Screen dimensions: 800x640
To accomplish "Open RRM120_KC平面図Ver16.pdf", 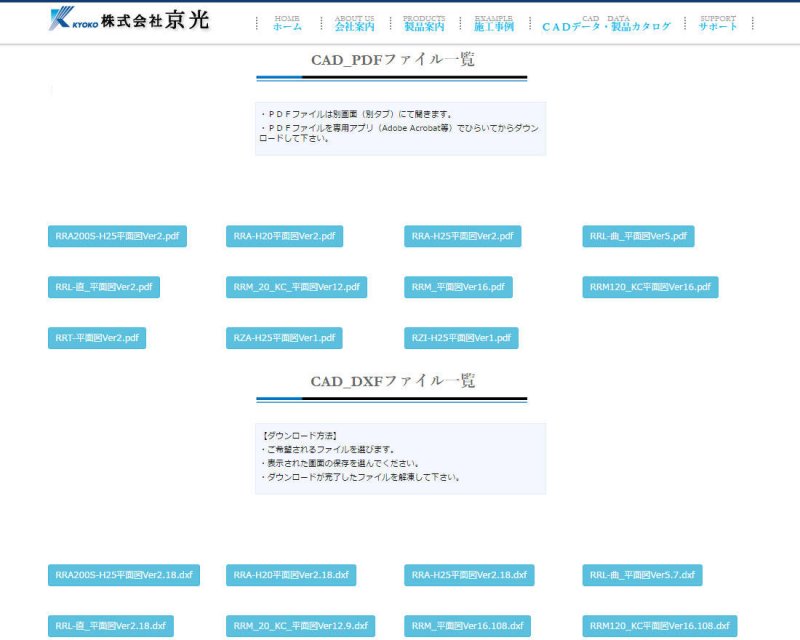I will click(x=650, y=287).
